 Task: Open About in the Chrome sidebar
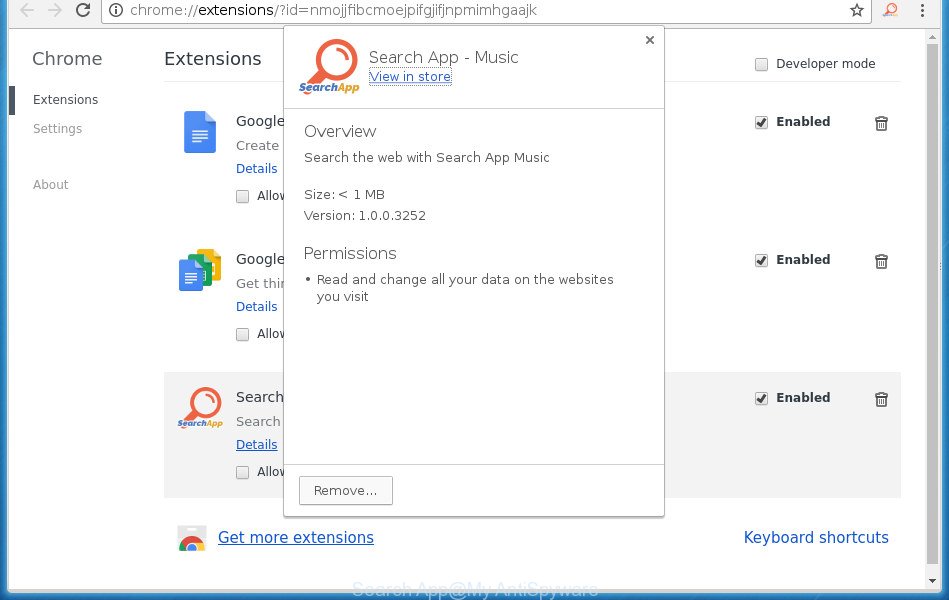(x=50, y=185)
